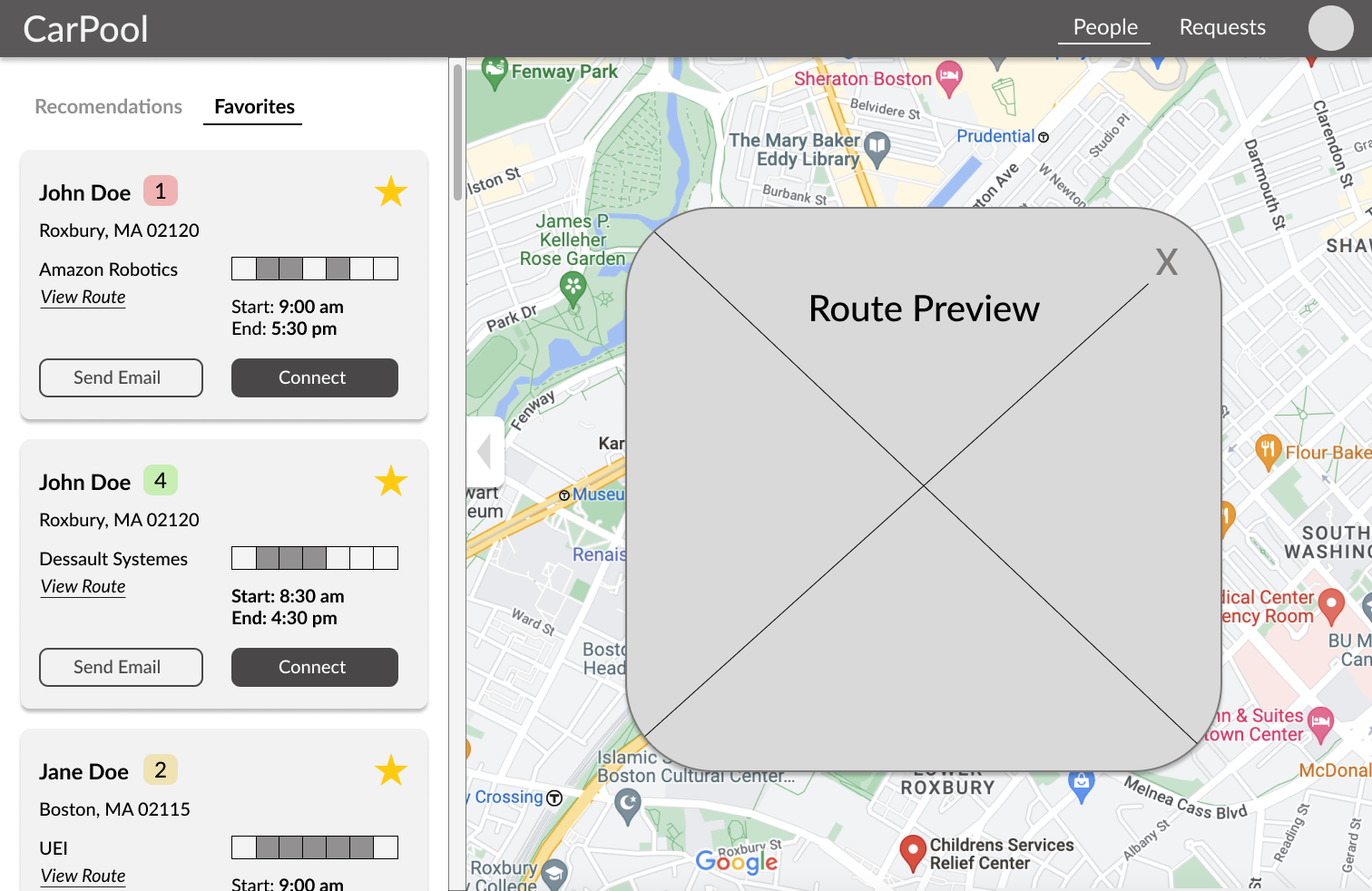The image size is (1372, 891).
Task: Click the yellow badge number 2
Action: (x=161, y=770)
